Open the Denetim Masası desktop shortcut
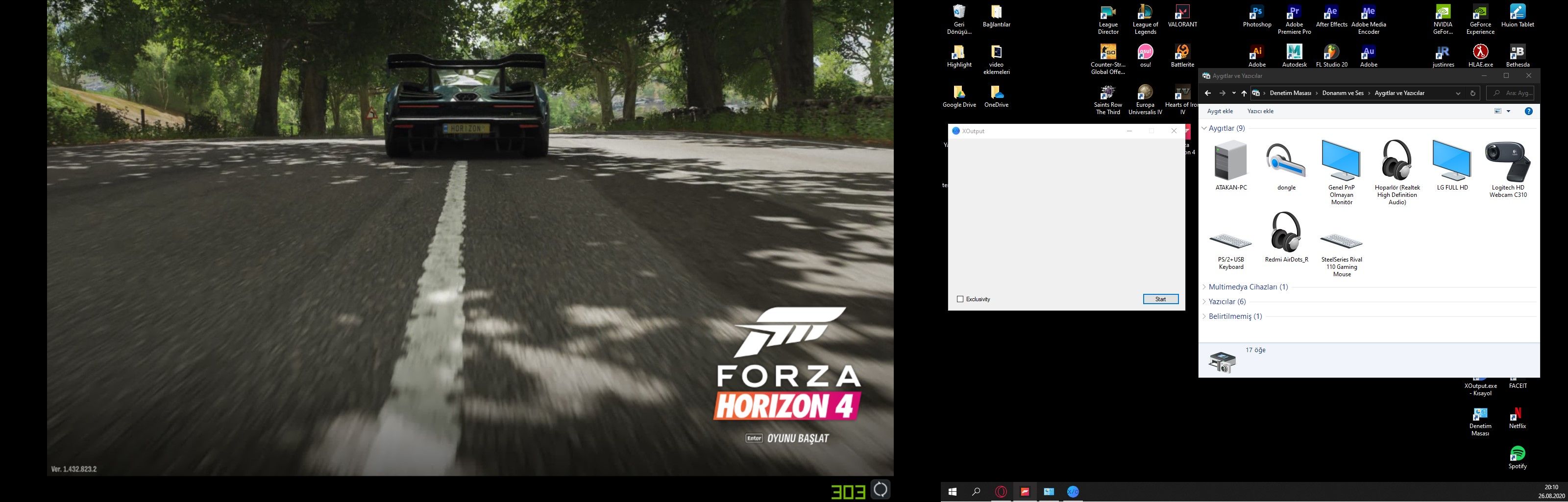The width and height of the screenshot is (1568, 502). click(x=1480, y=421)
